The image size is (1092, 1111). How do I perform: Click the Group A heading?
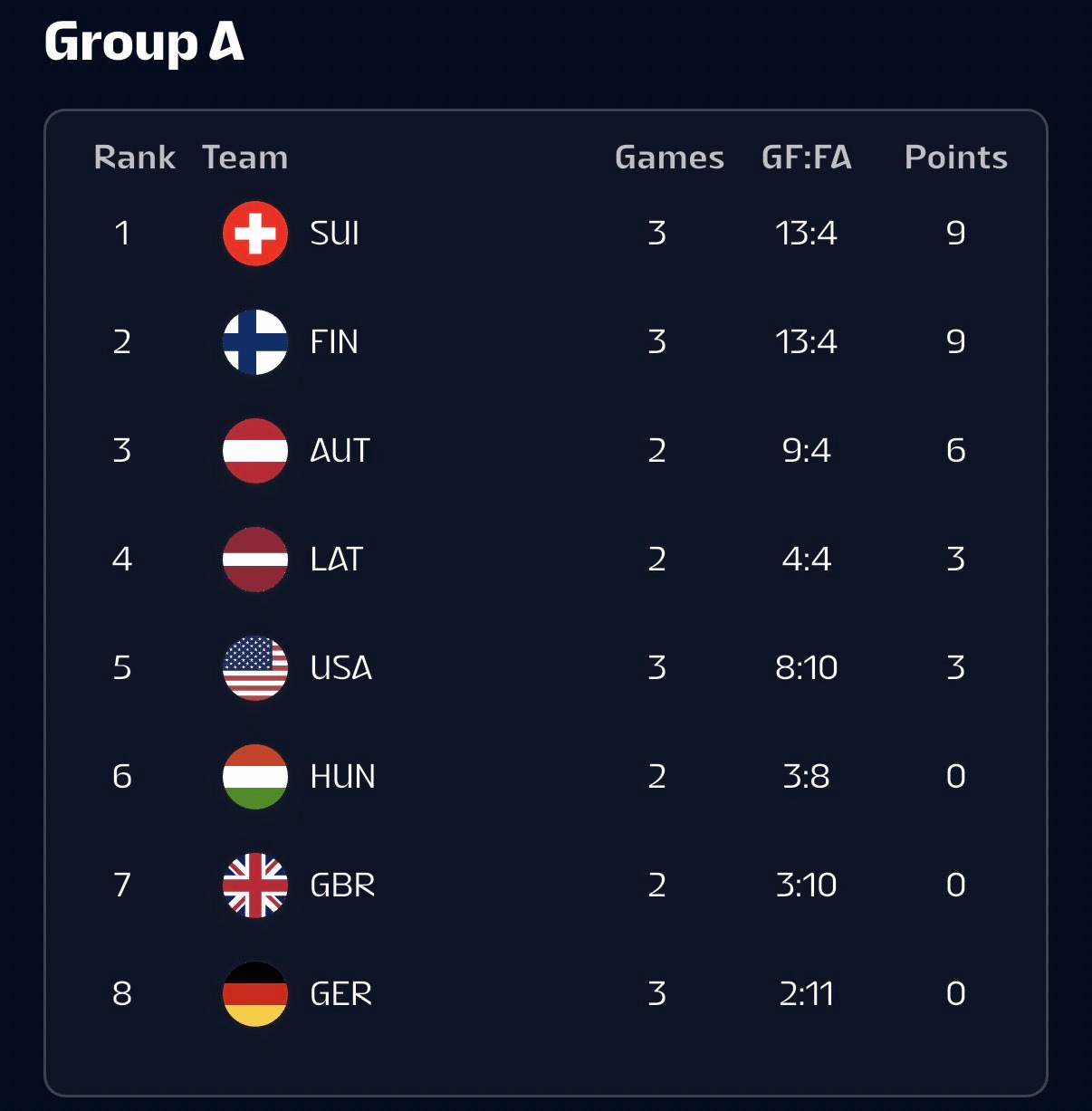(x=145, y=43)
